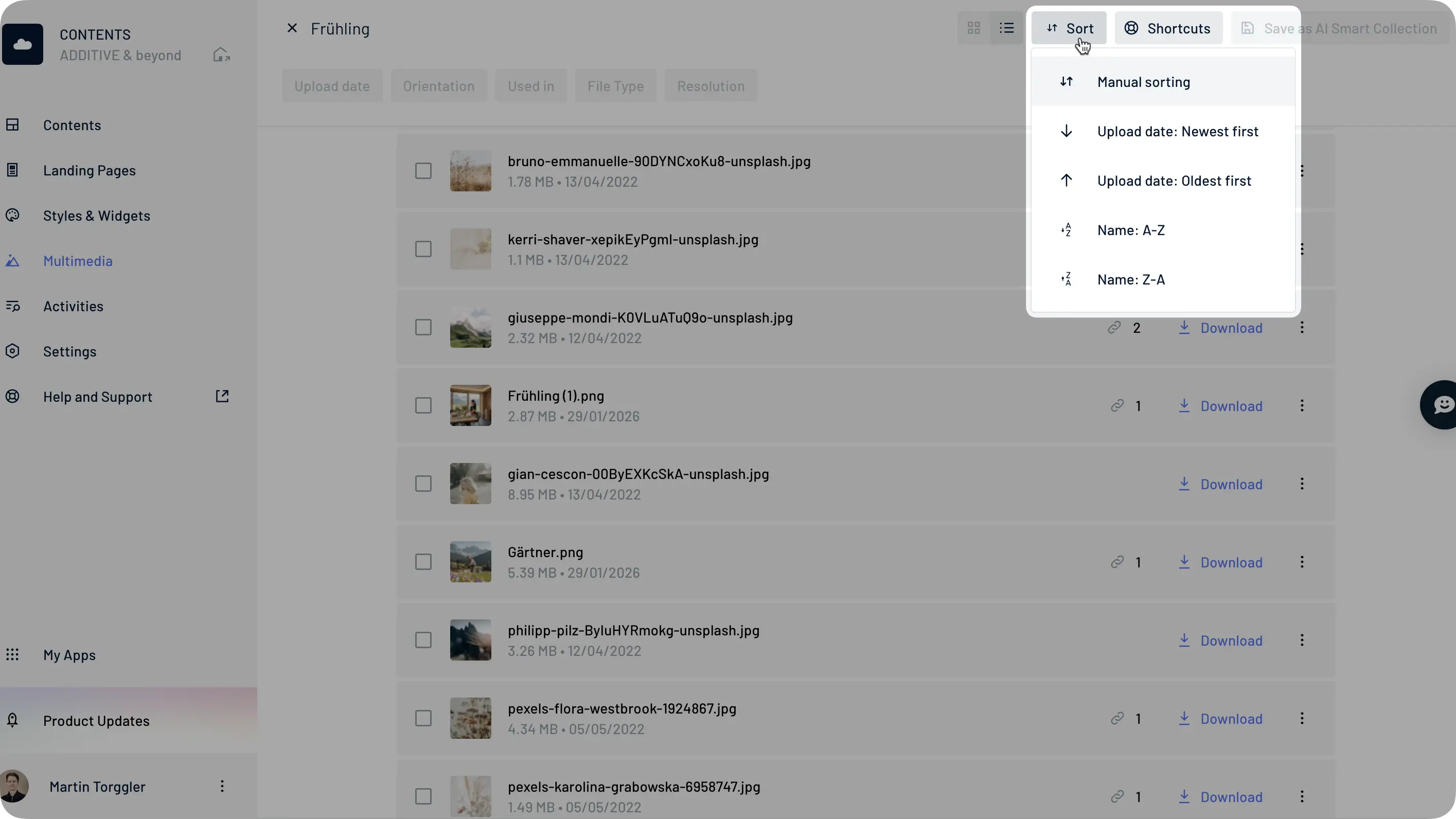Show usage link count for Gärtner.png
Viewport: 1456px width, 819px height.
pos(1125,562)
